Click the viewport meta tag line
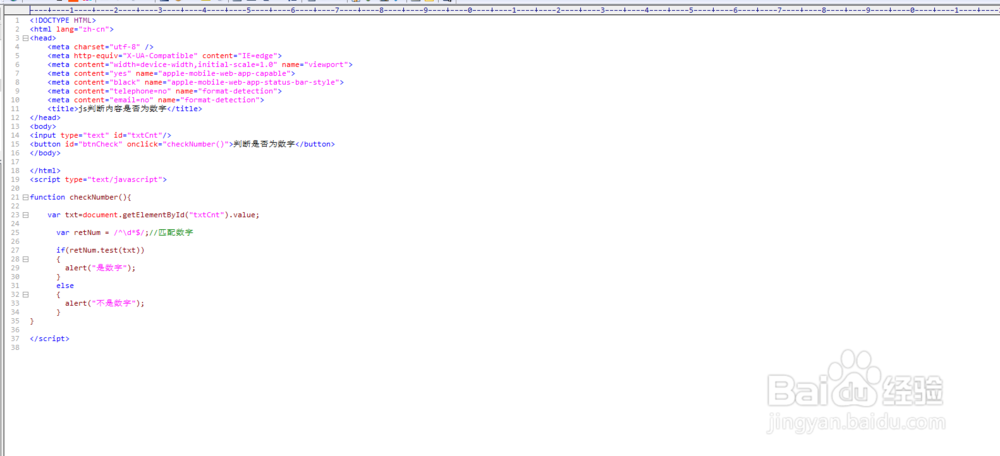This screenshot has width=1000, height=456. (x=200, y=64)
